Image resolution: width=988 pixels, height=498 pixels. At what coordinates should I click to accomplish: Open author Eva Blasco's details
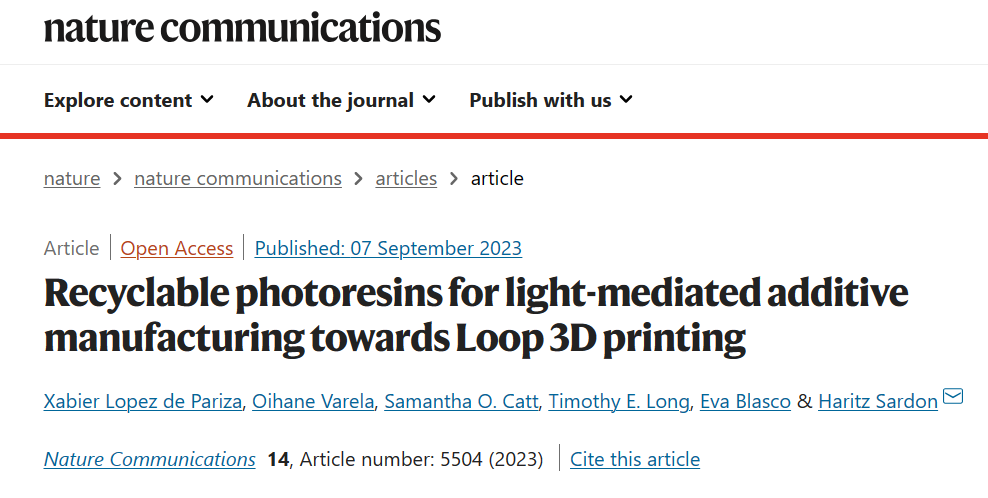coord(745,402)
